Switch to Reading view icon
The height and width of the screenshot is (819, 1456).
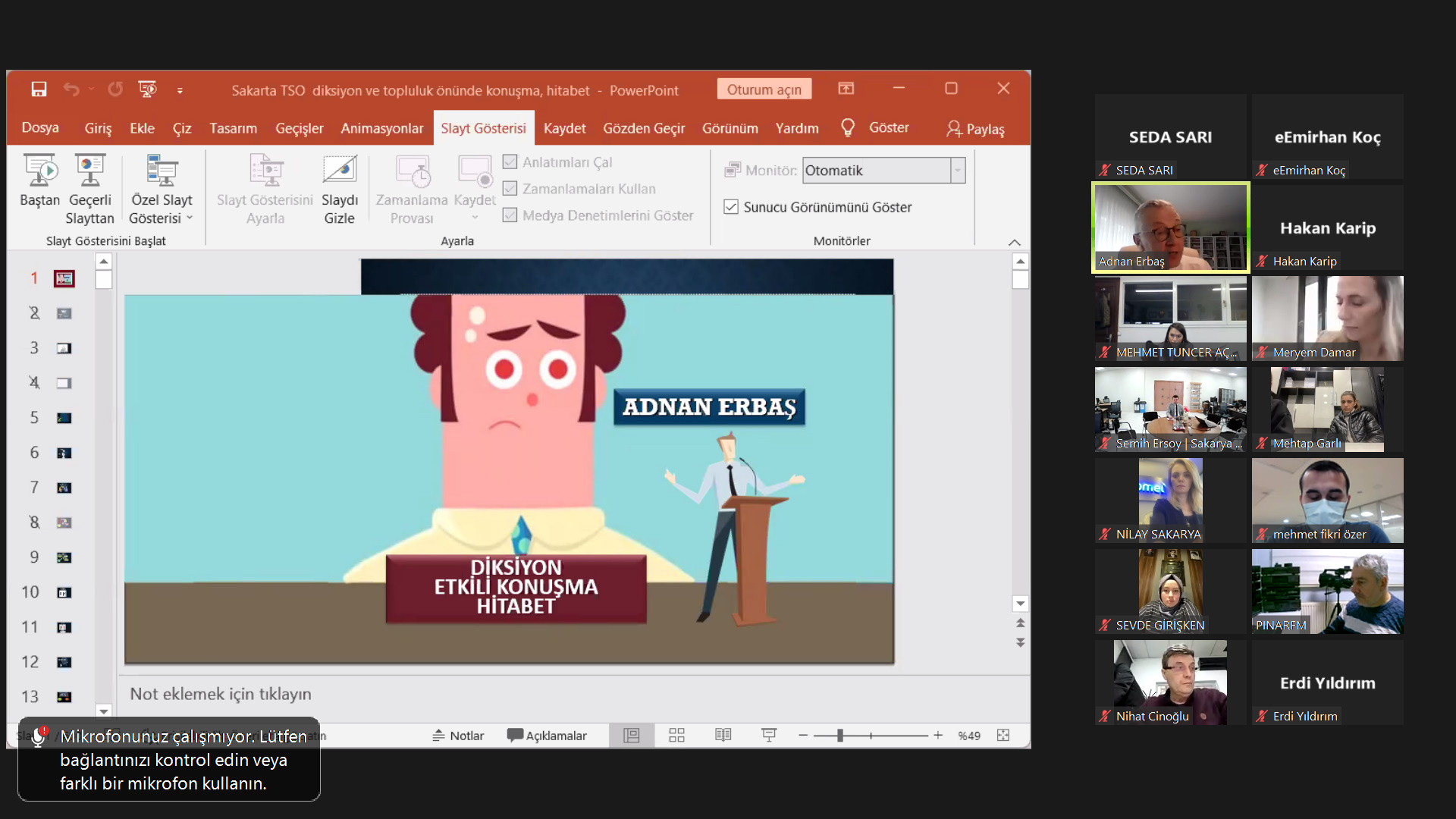(723, 735)
